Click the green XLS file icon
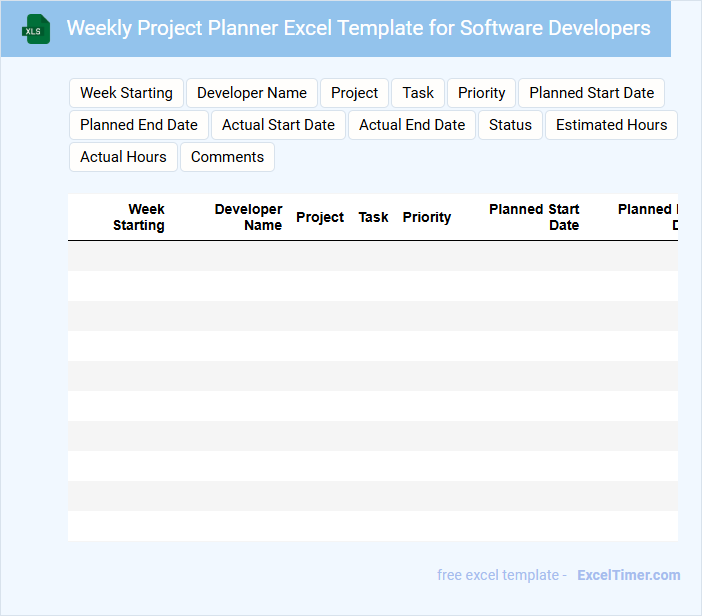This screenshot has height=616, width=702. [x=36, y=29]
